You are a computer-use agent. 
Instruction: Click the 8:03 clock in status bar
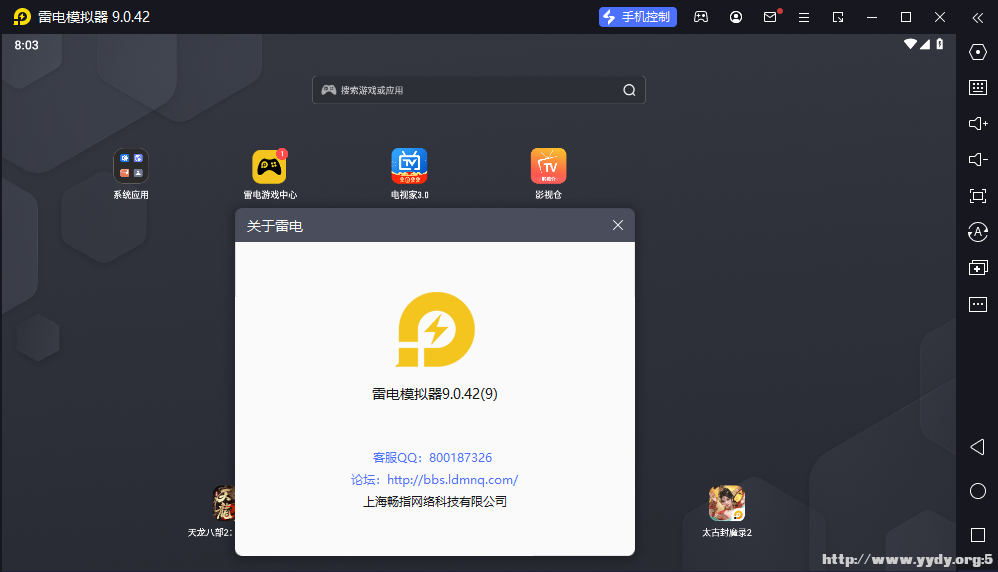pyautogui.click(x=26, y=45)
